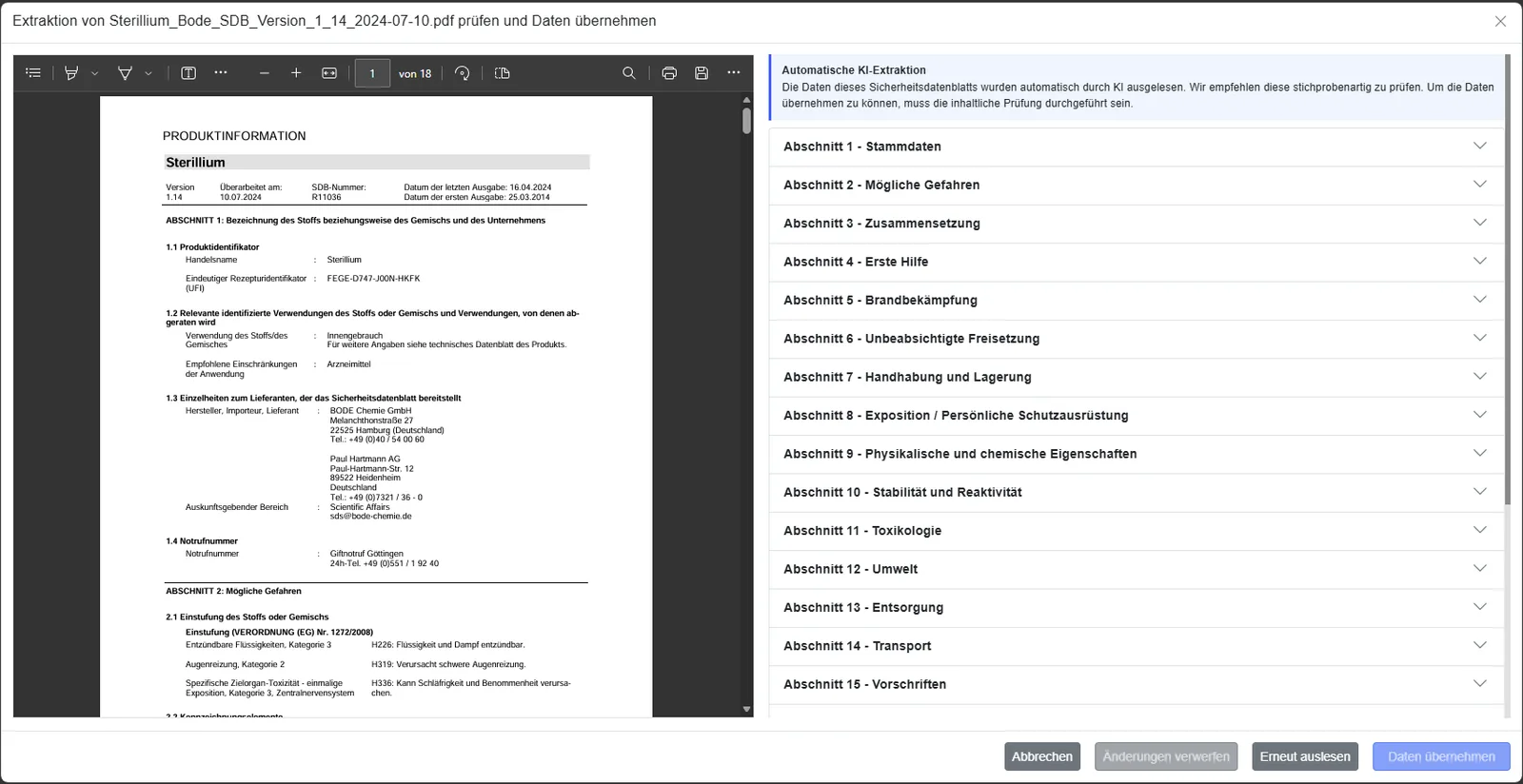Open Abschnitt 12 - Umwelt section
Viewport: 1523px width, 784px height.
1136,569
